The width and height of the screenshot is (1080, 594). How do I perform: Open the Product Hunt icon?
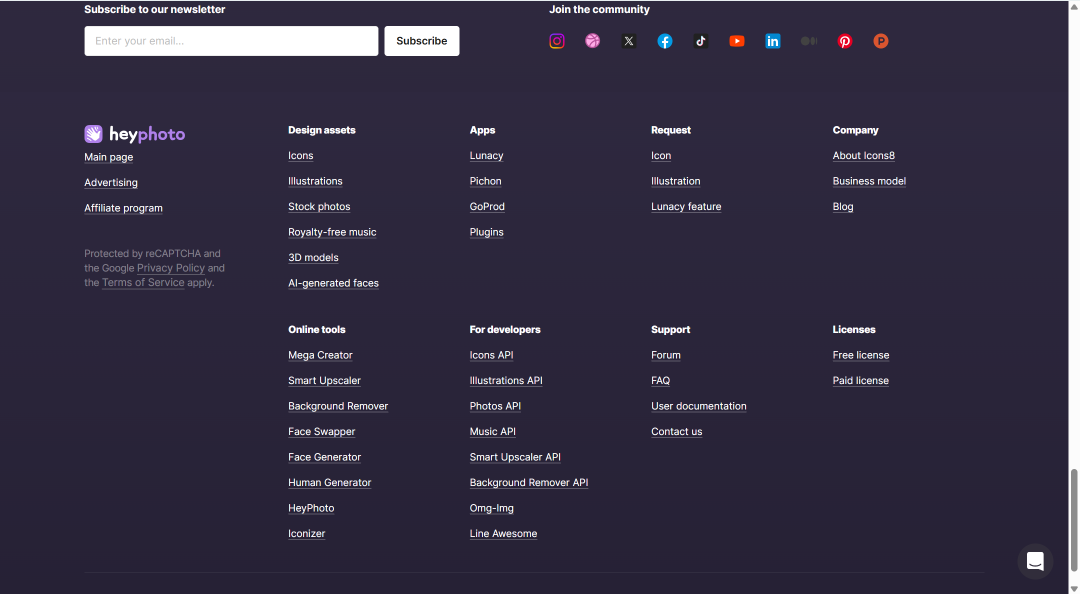pos(881,41)
